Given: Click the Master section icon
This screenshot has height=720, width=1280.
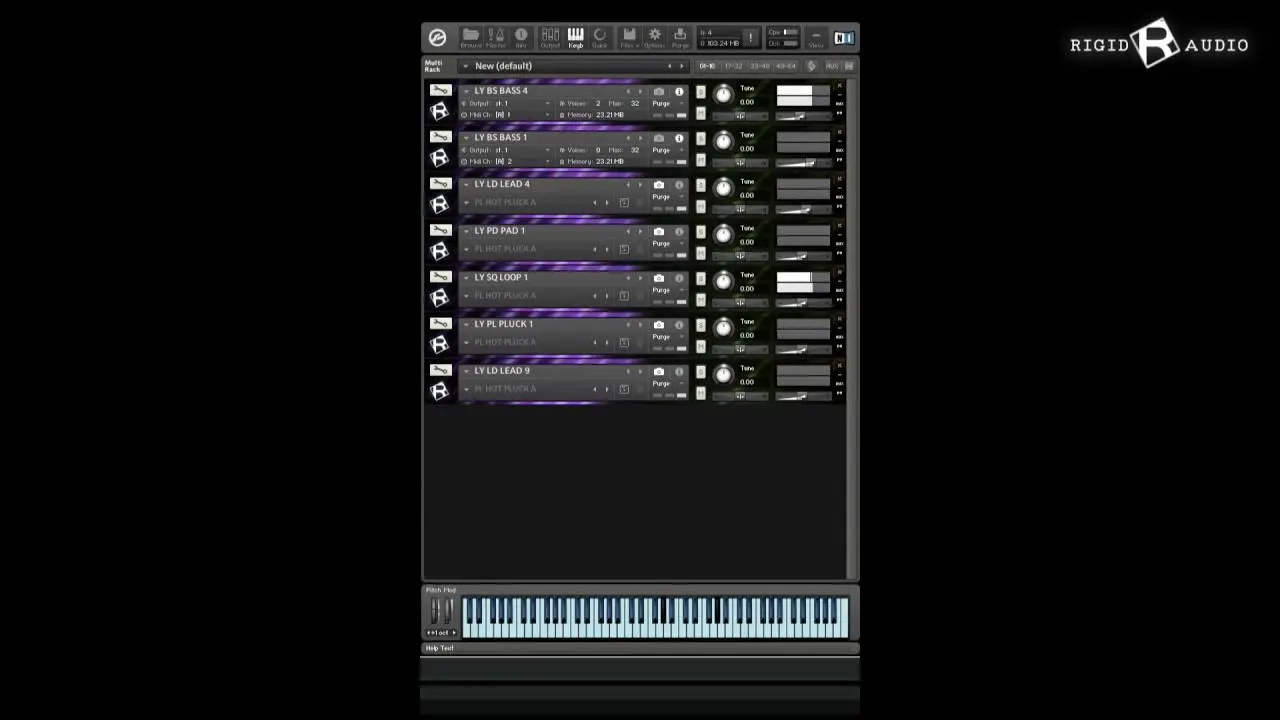Looking at the screenshot, I should click(x=496, y=37).
